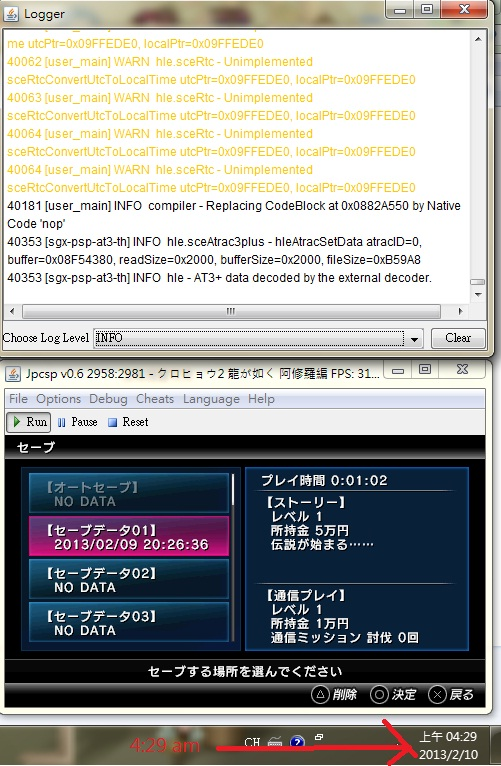
Task: Open the Cheats menu
Action: click(x=155, y=399)
